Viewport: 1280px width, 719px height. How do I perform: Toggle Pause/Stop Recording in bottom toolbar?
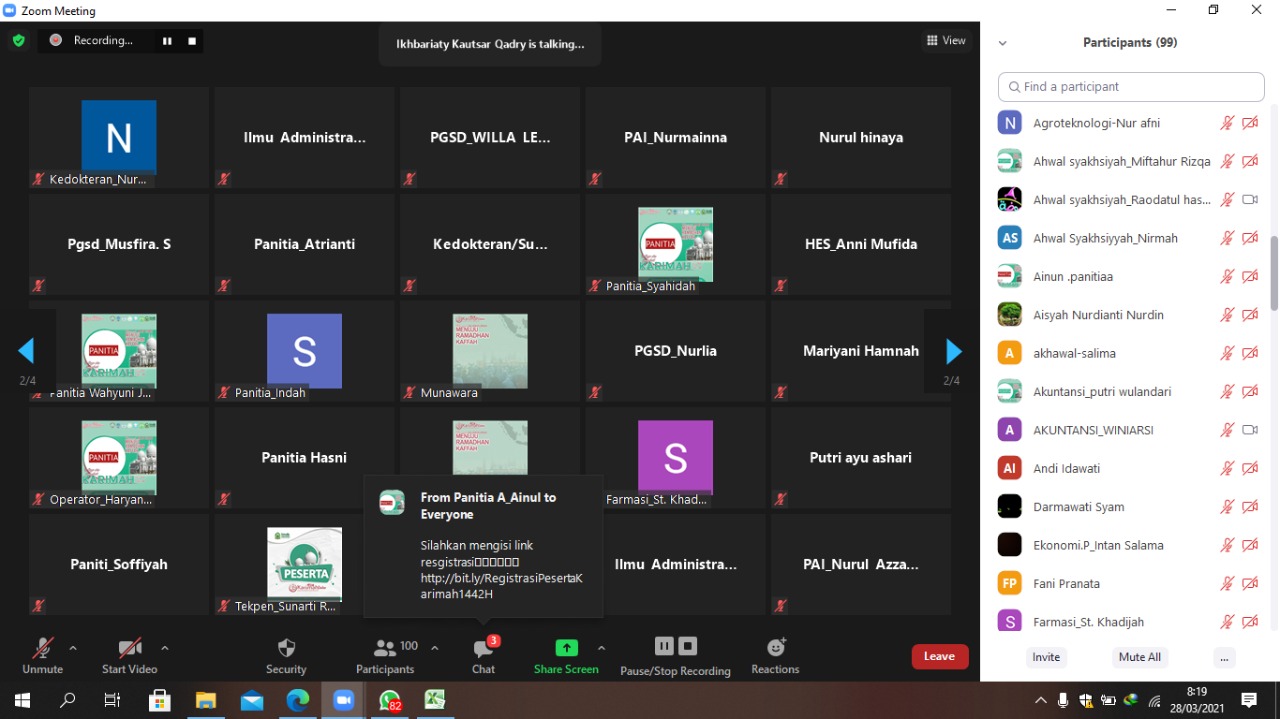675,655
